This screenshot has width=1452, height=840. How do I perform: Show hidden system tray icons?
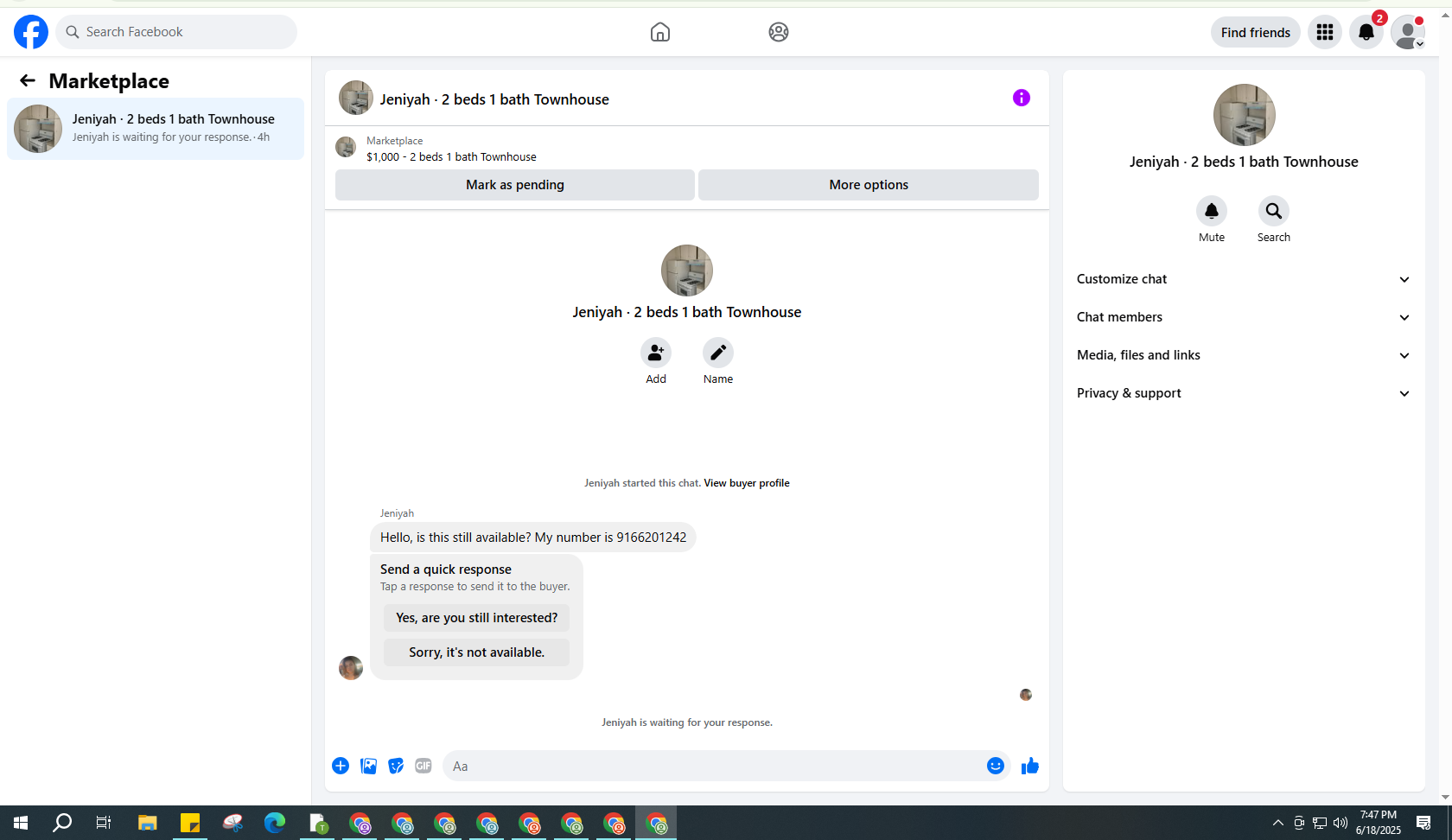[1278, 823]
